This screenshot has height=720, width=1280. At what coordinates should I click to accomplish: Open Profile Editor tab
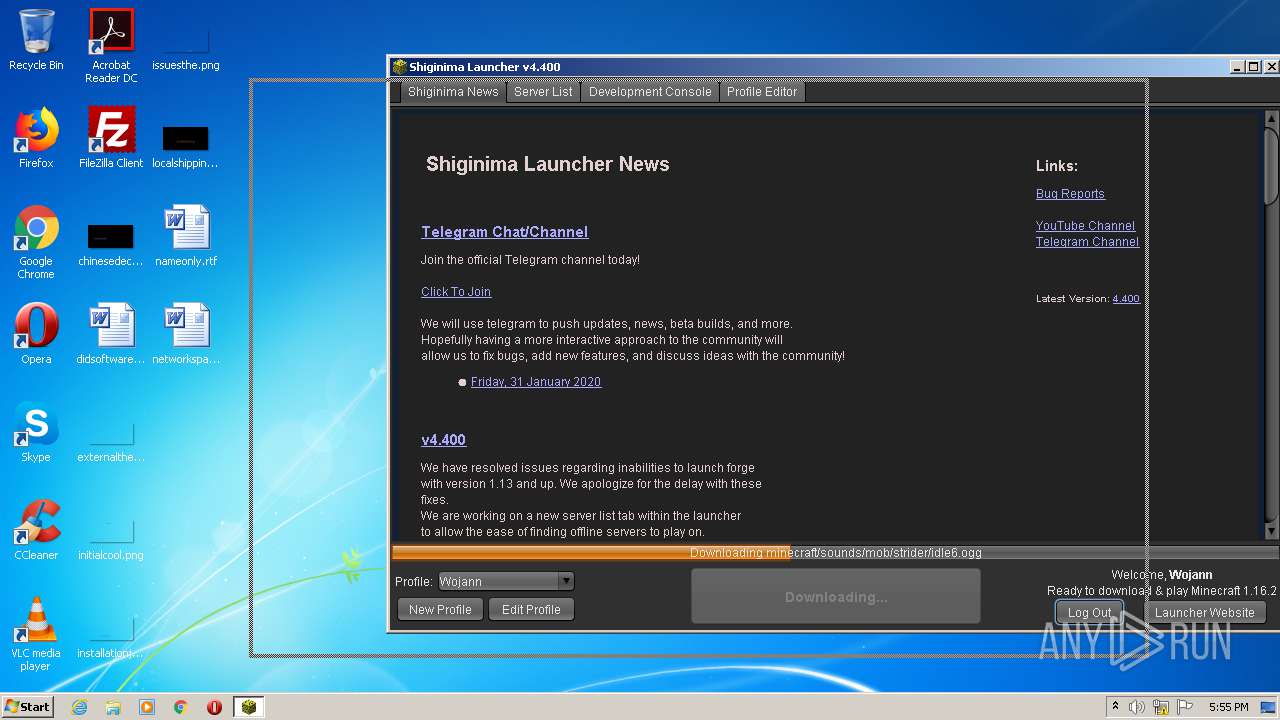(762, 91)
